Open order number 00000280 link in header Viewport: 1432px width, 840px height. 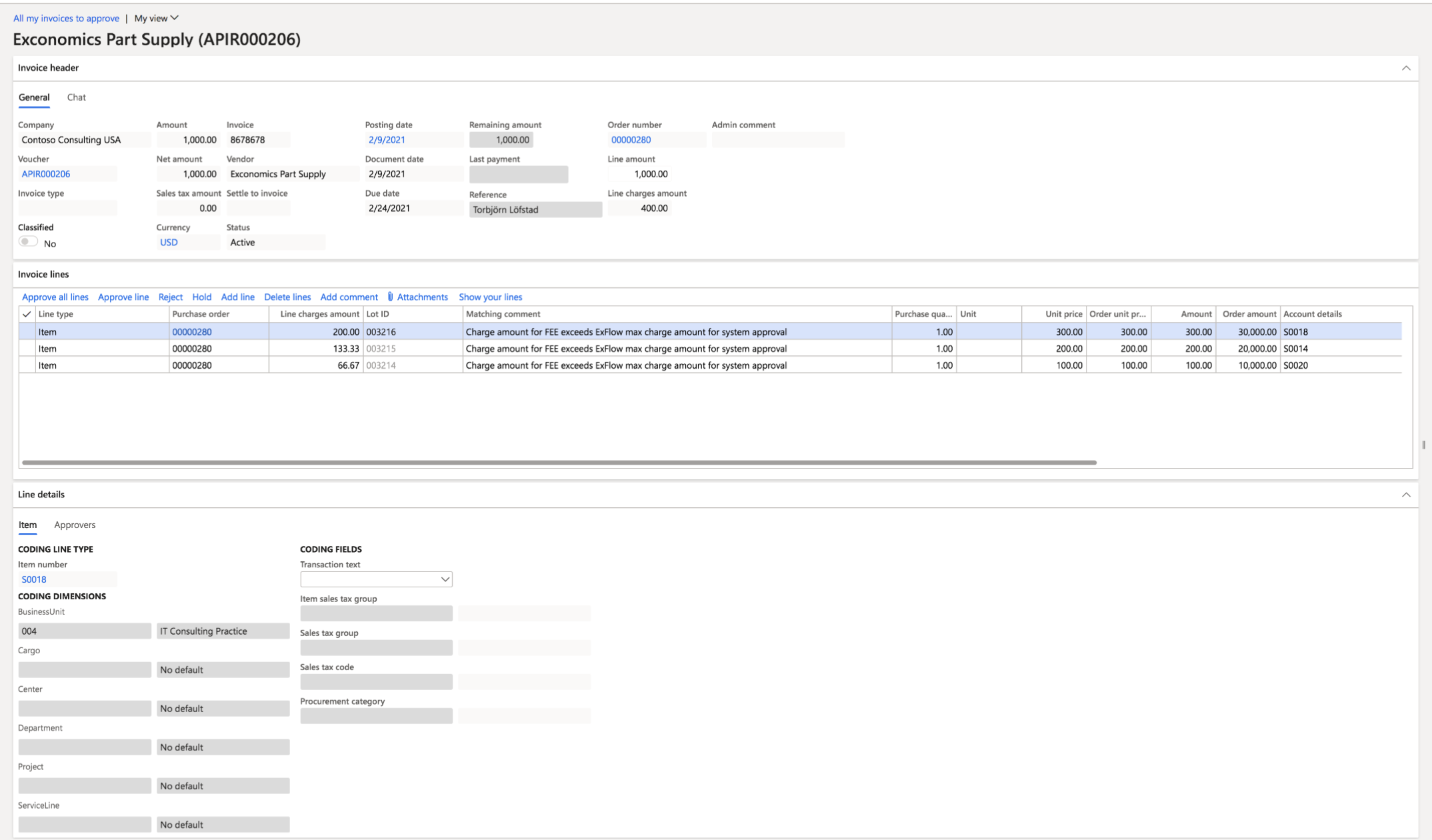click(x=631, y=140)
